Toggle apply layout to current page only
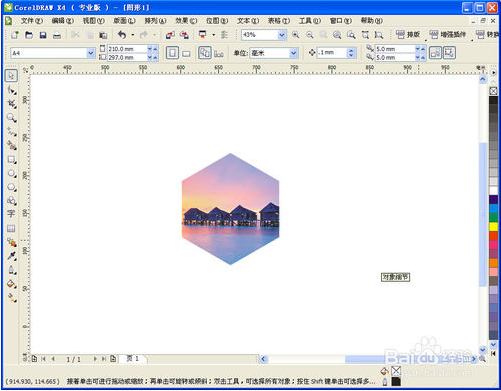Image resolution: width=501 pixels, height=391 pixels. 219,53
